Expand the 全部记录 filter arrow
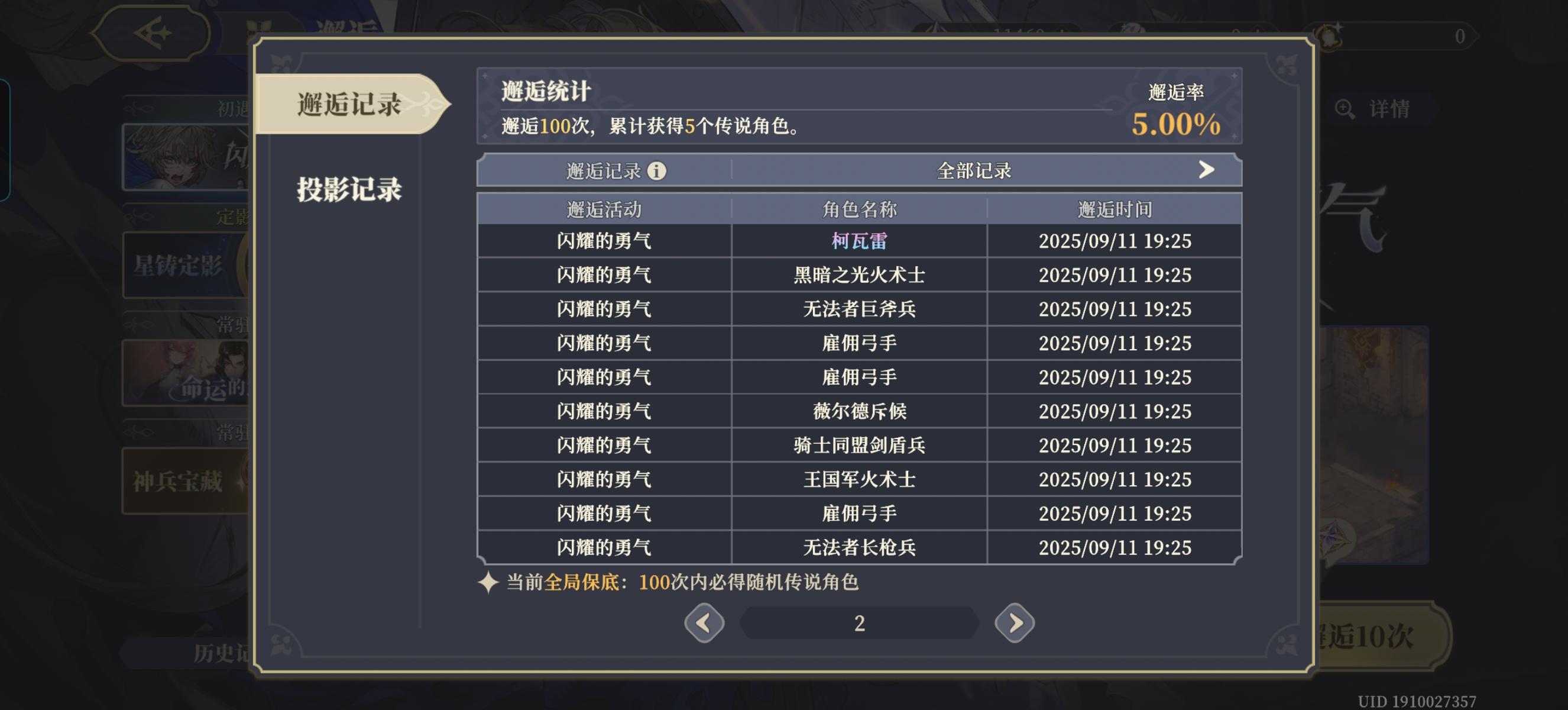Screen dimensions: 1568x710 pos(1206,170)
